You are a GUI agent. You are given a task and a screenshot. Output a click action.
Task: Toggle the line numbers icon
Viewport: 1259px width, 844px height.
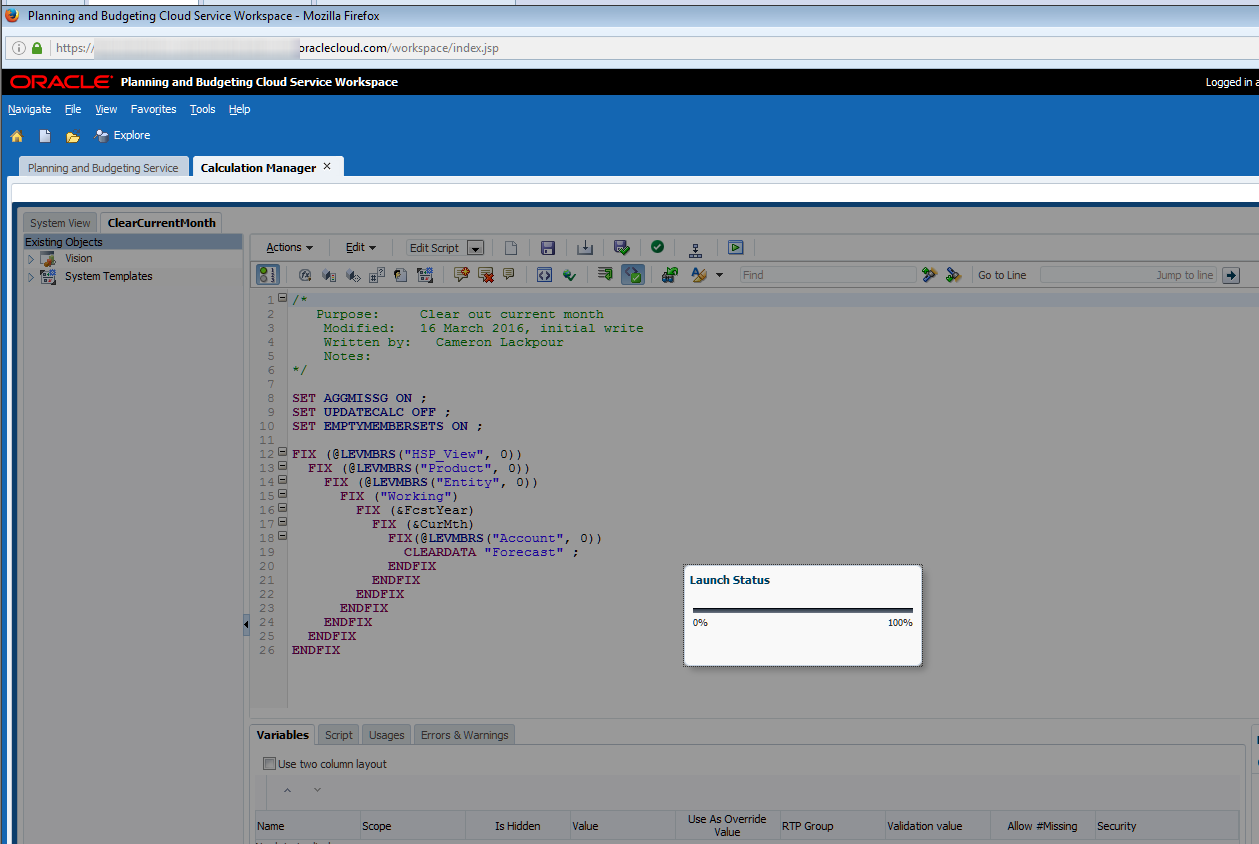tap(267, 274)
